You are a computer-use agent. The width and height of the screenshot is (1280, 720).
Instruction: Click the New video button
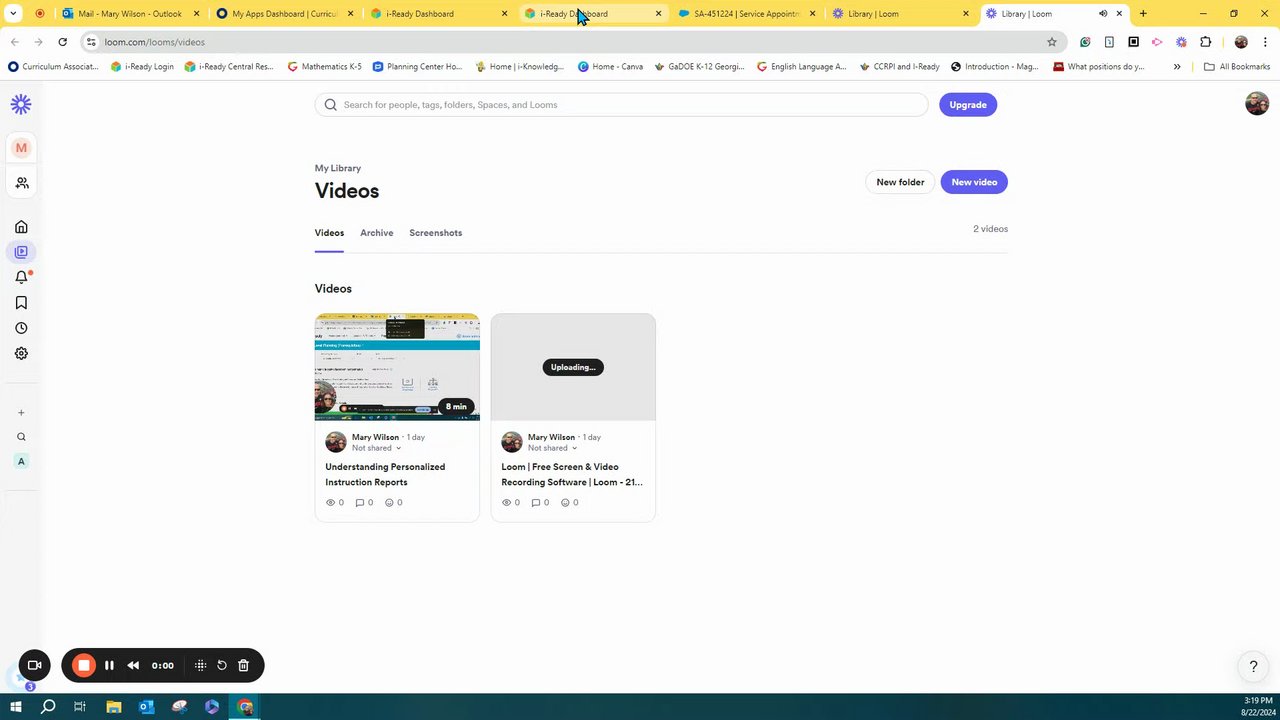[974, 182]
